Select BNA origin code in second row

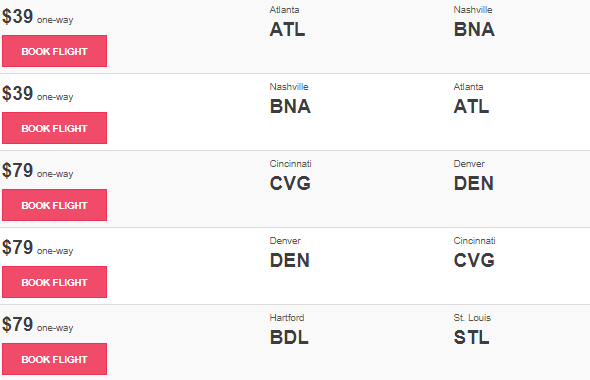point(290,106)
